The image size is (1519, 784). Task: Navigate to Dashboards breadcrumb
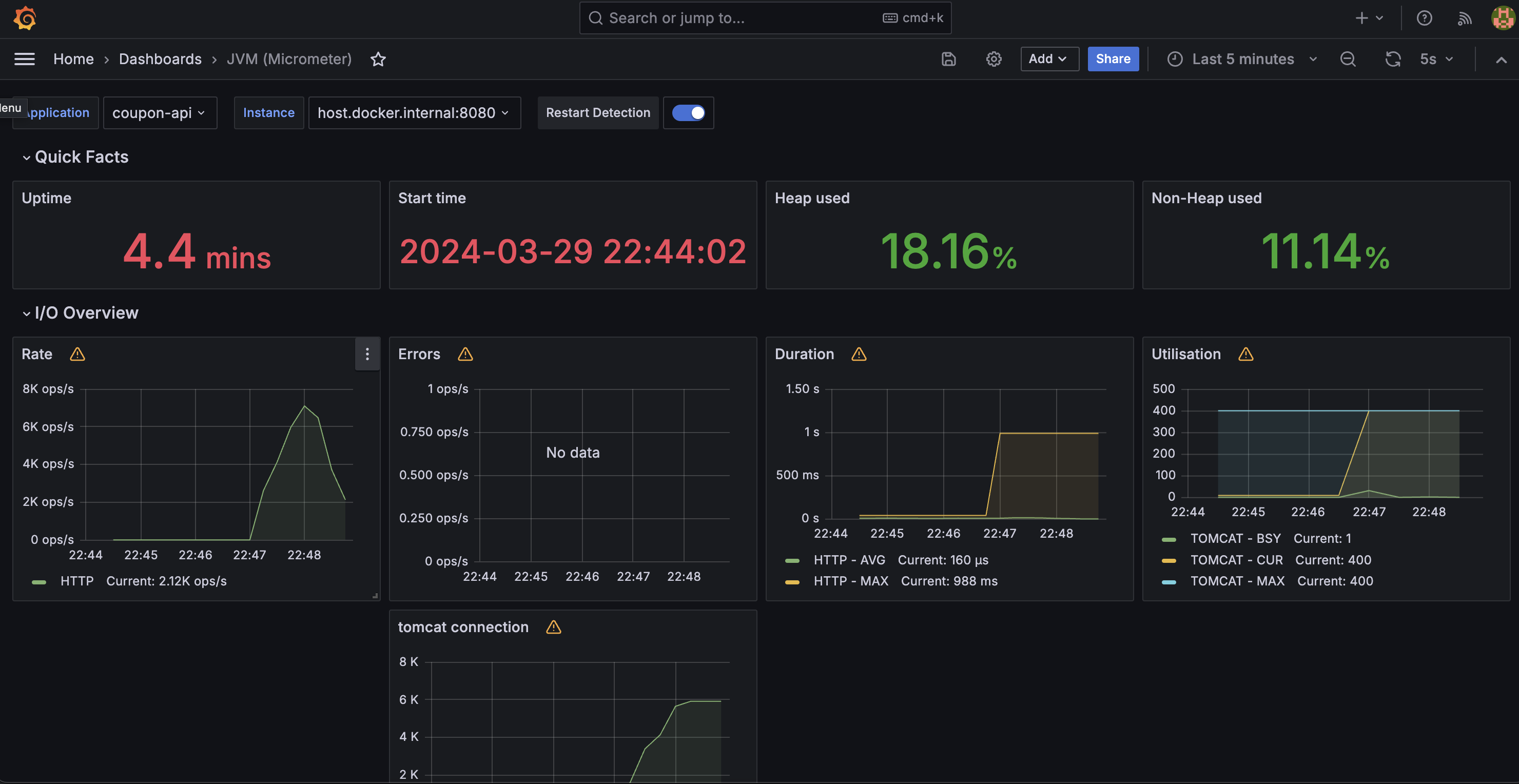click(160, 59)
